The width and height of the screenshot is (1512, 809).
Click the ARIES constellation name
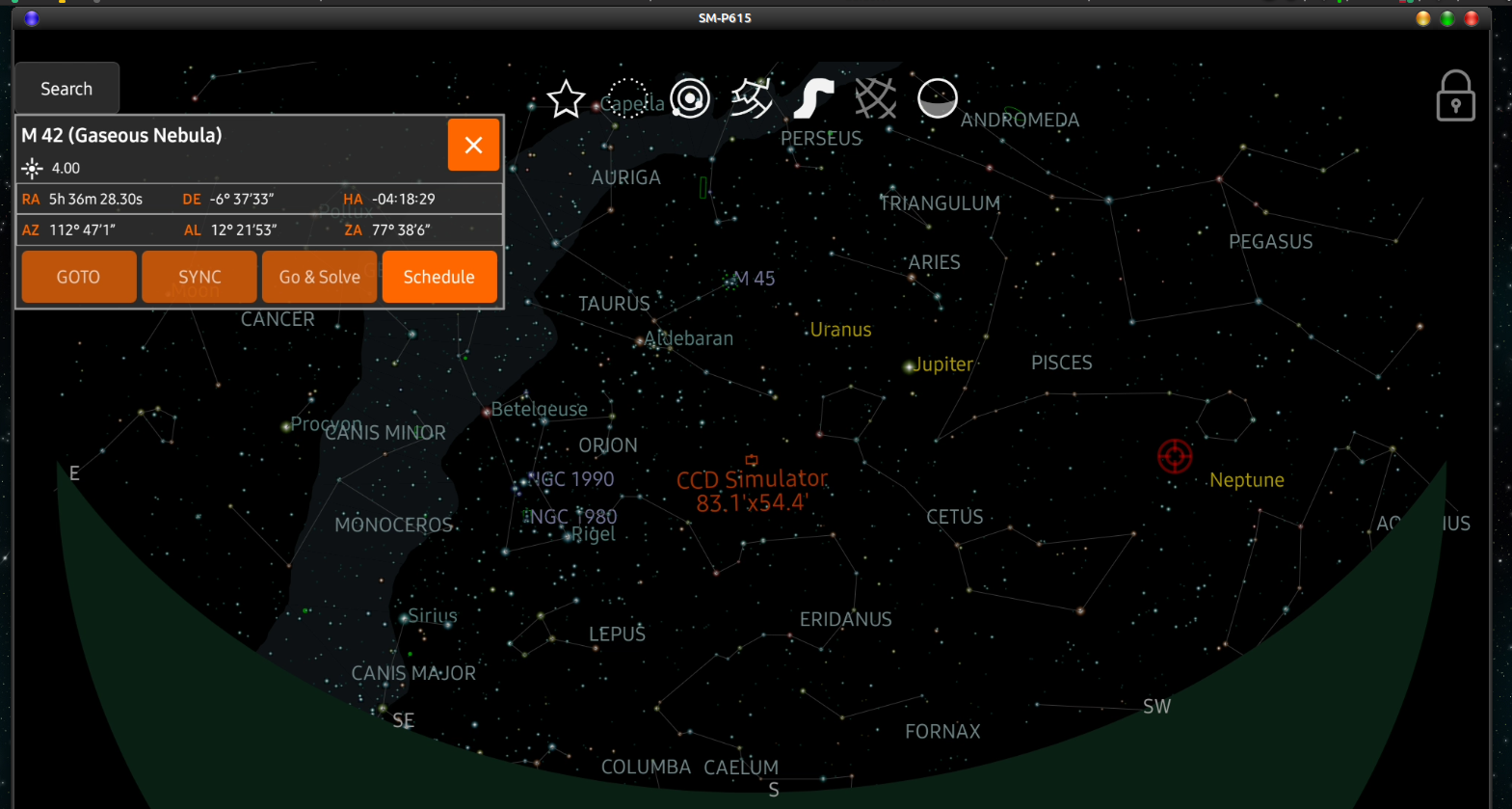coord(934,262)
